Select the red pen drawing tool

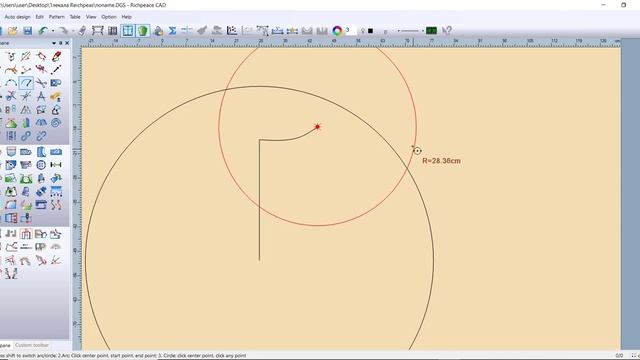coord(56,56)
